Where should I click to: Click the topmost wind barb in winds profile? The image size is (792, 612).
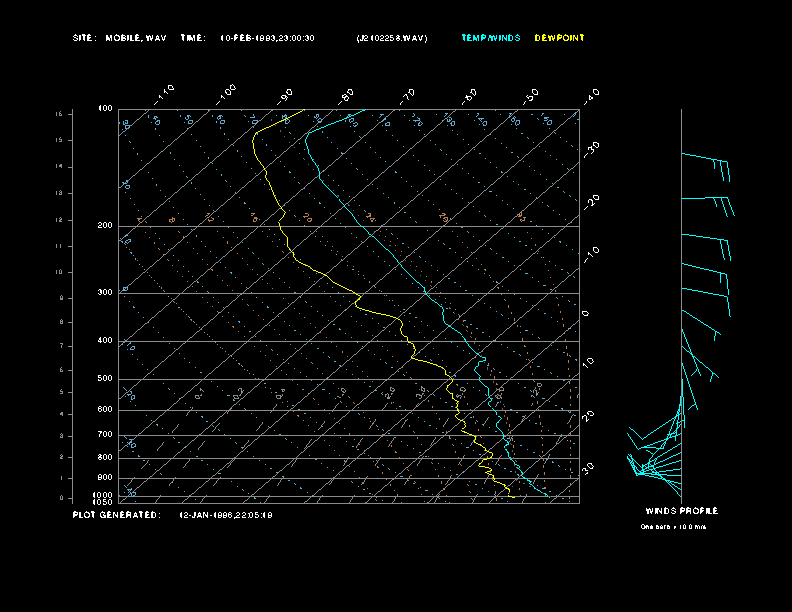click(x=706, y=167)
